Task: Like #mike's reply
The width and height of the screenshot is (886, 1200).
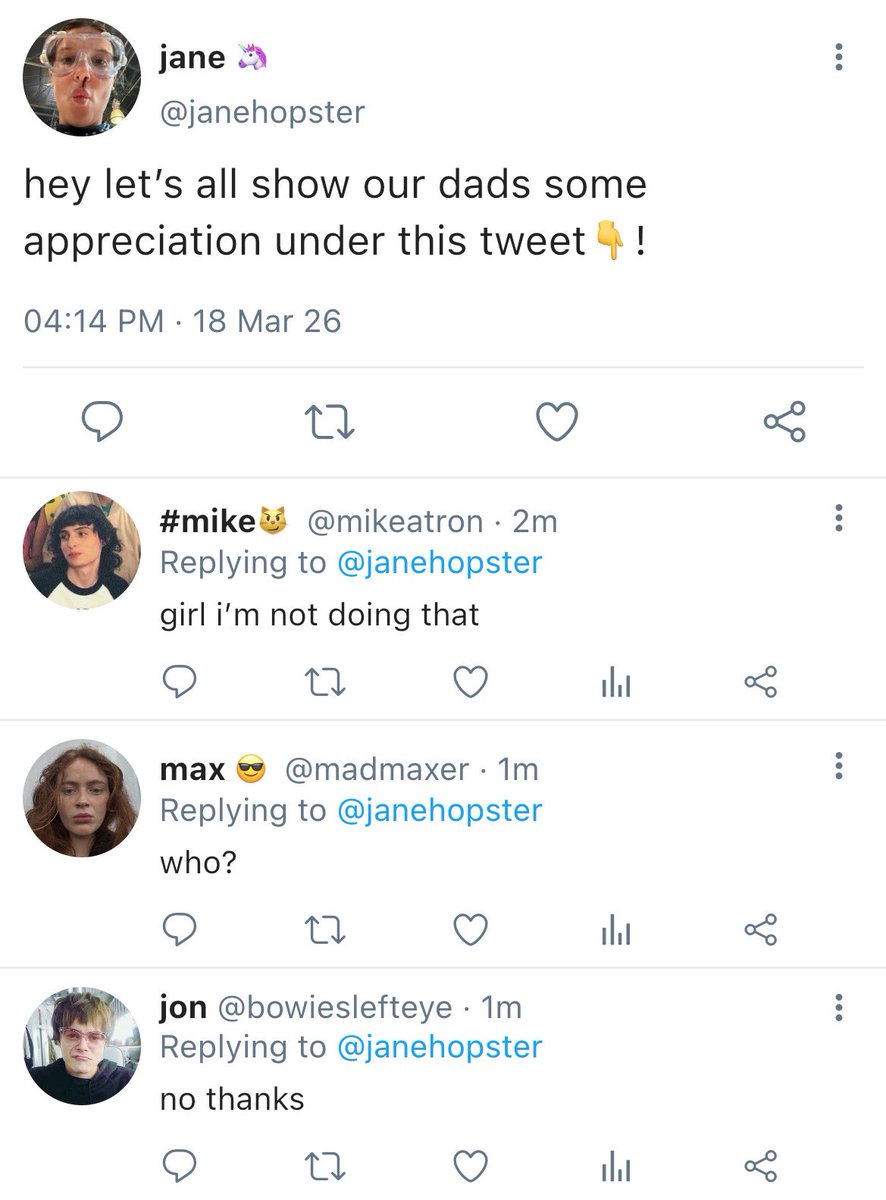Action: coord(470,683)
